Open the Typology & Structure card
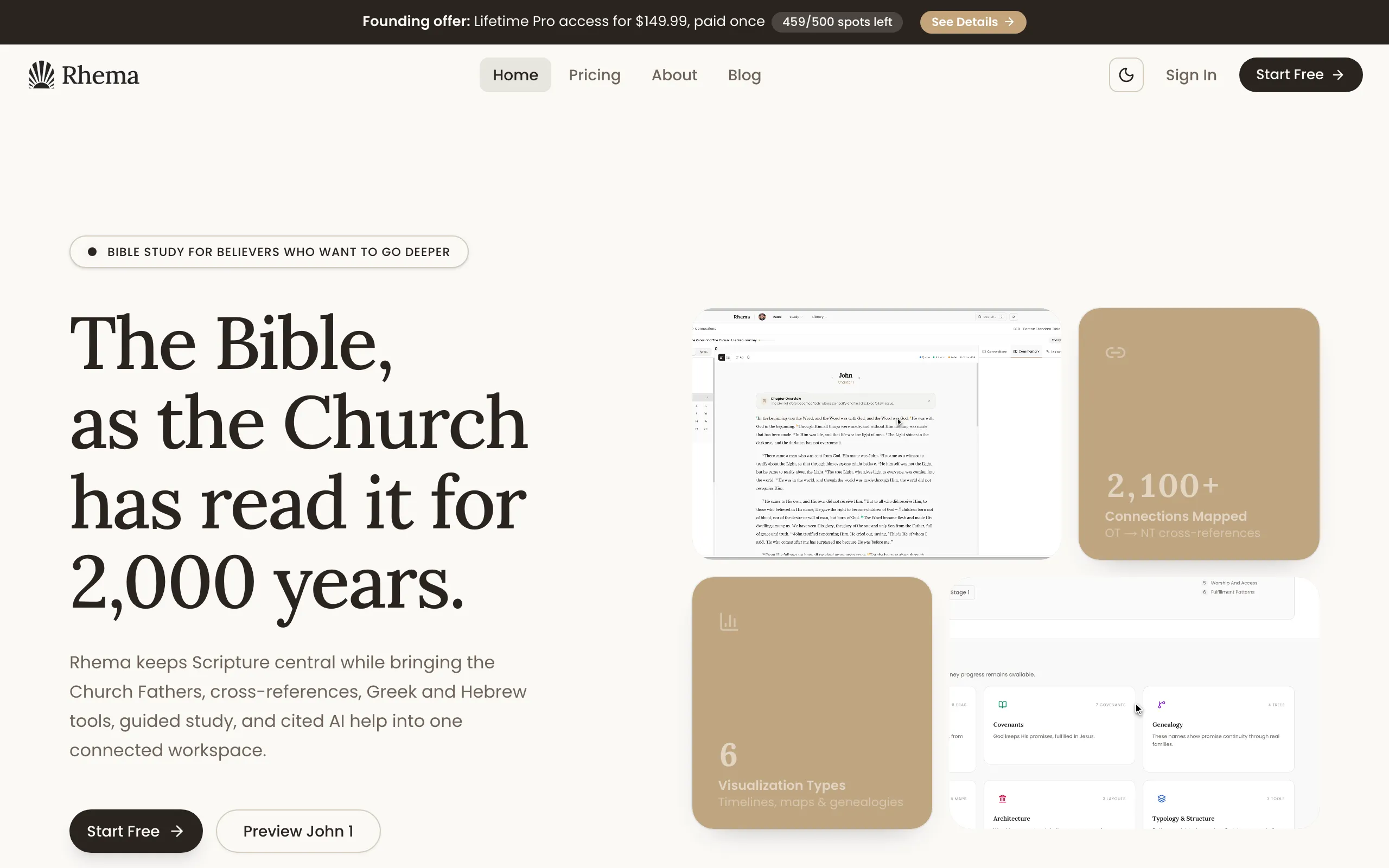Screen dimensions: 1389x868 tap(1218, 805)
